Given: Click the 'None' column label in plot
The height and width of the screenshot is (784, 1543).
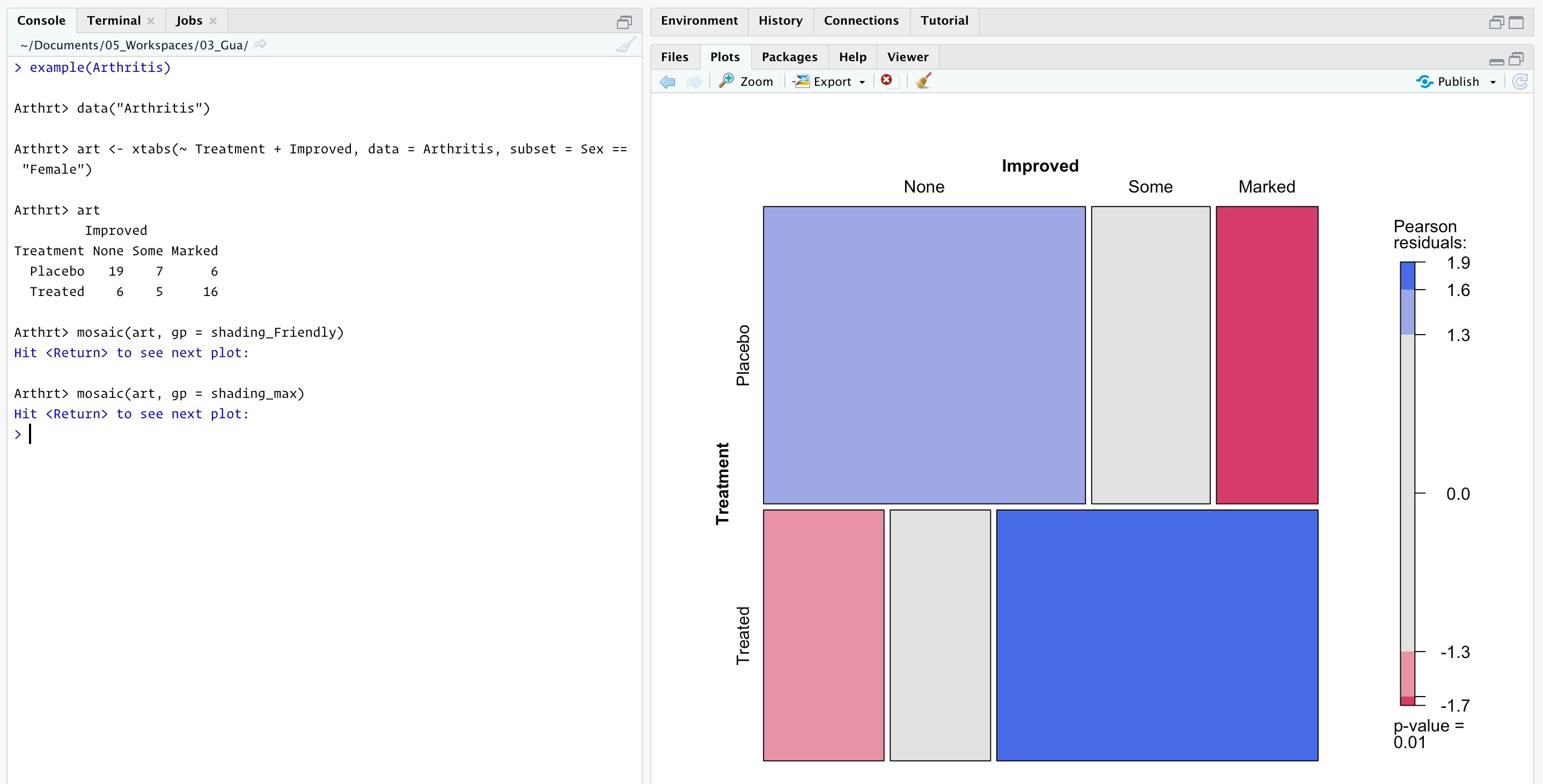Looking at the screenshot, I should [x=924, y=187].
